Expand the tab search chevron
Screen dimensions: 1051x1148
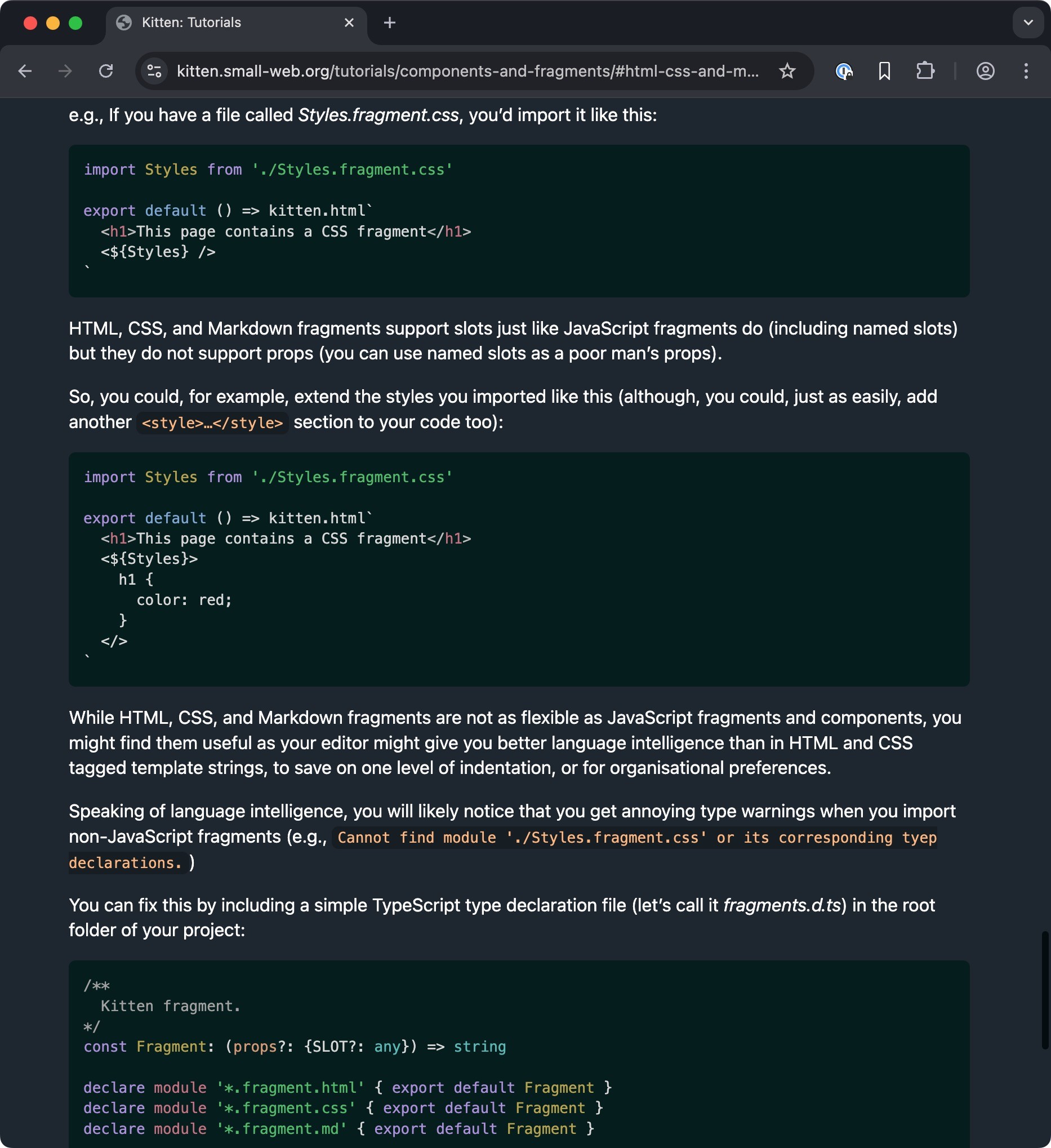1028,23
